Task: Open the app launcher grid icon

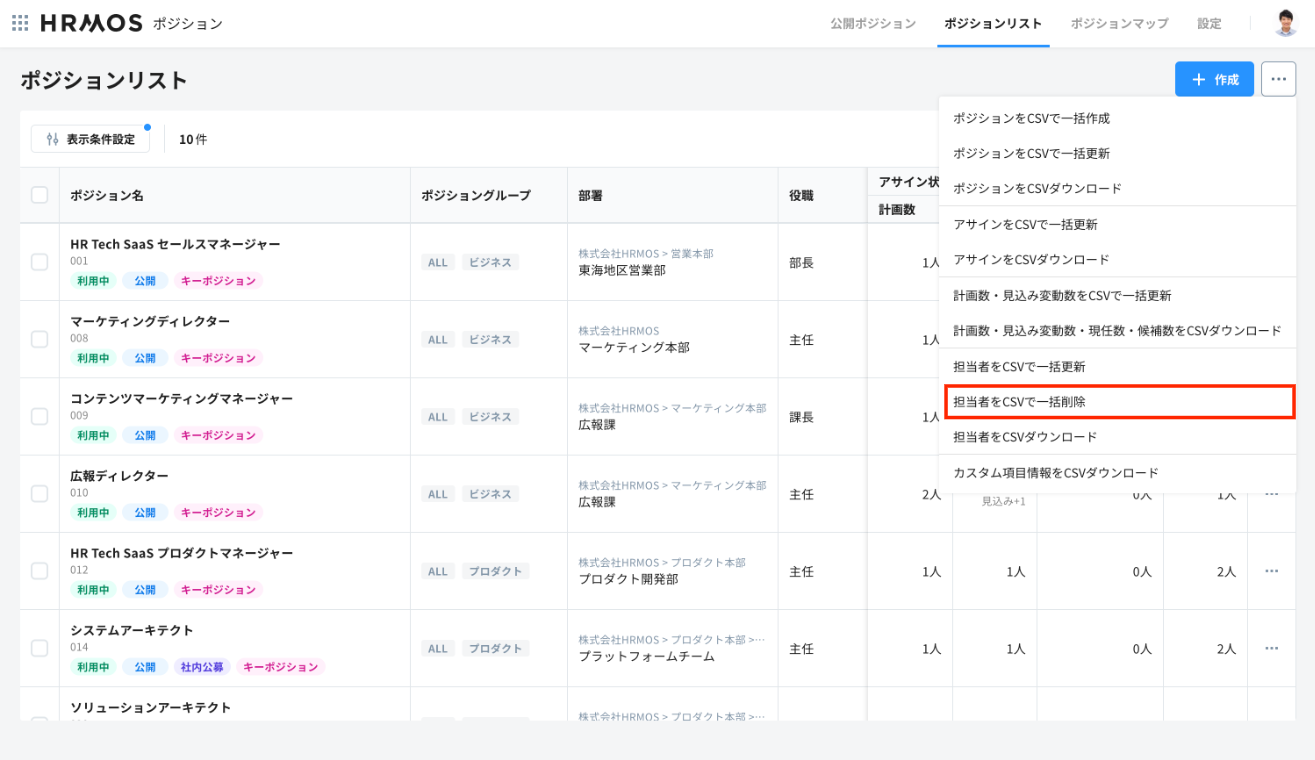Action: 20,23
